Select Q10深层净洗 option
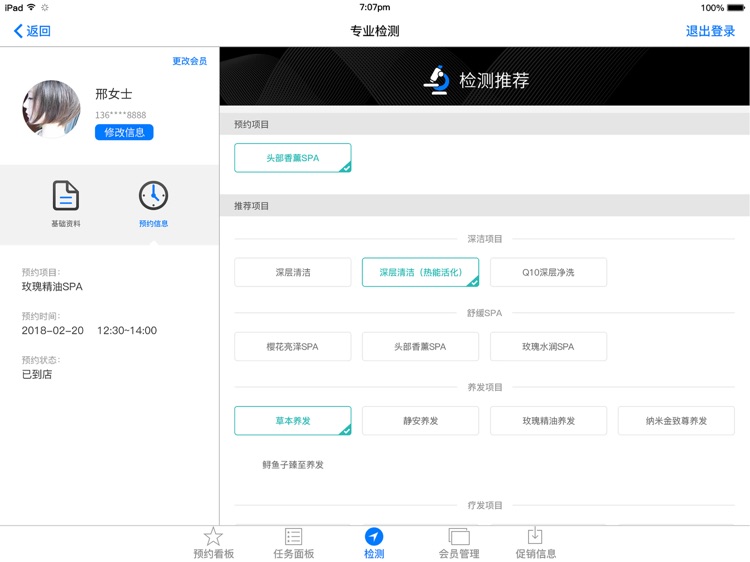This screenshot has height=562, width=750. (x=548, y=272)
